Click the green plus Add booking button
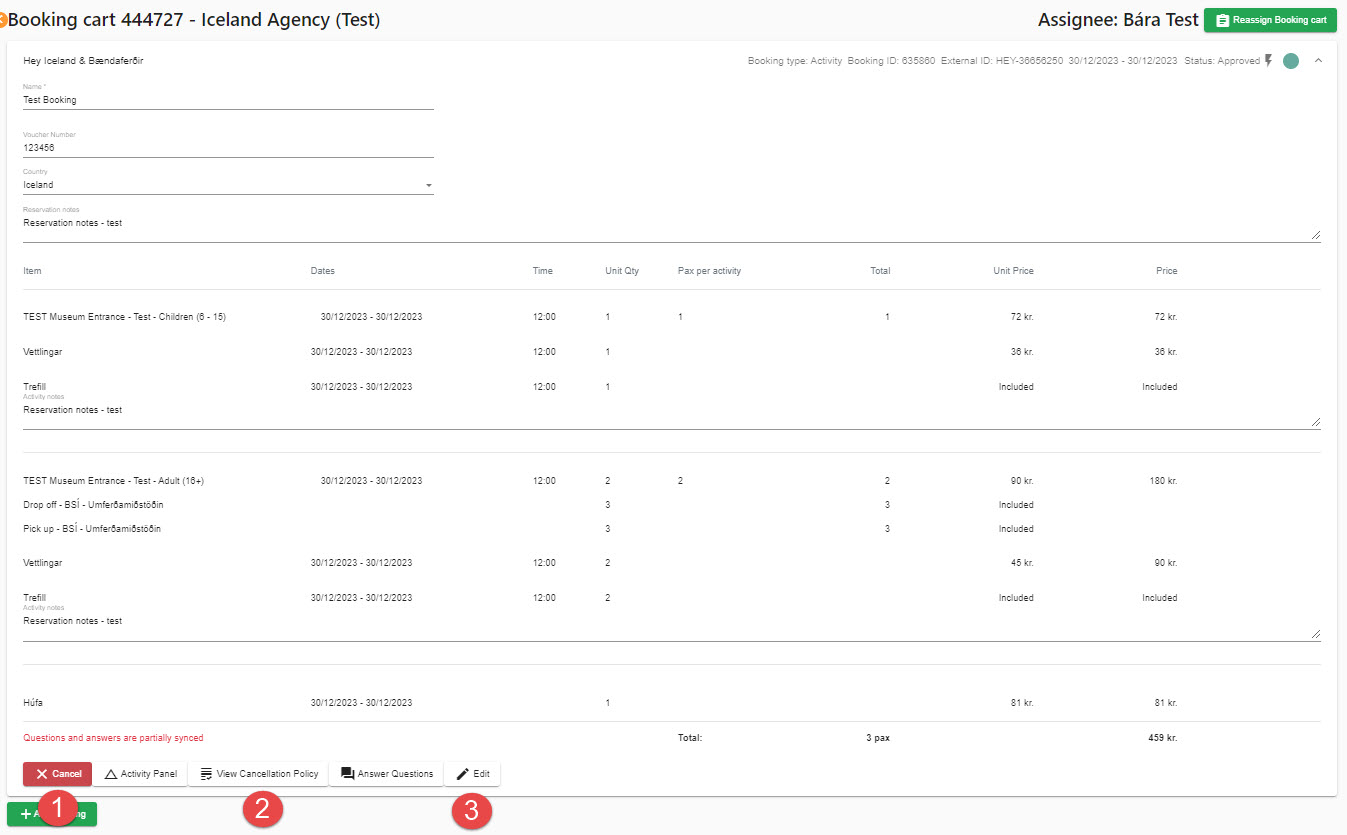Viewport: 1347px width, 835px height. [x=52, y=814]
